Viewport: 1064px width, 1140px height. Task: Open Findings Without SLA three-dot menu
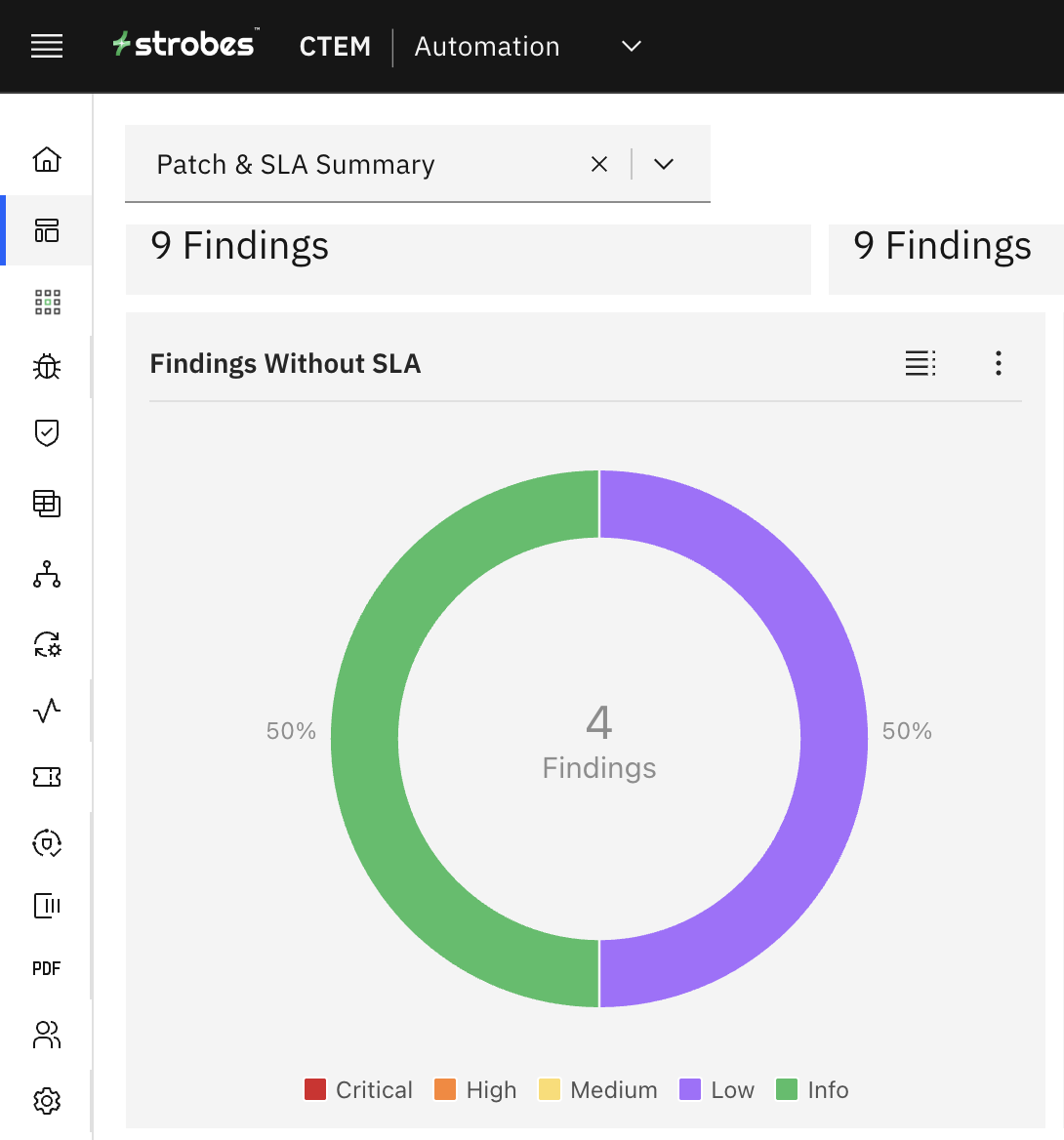pos(998,363)
